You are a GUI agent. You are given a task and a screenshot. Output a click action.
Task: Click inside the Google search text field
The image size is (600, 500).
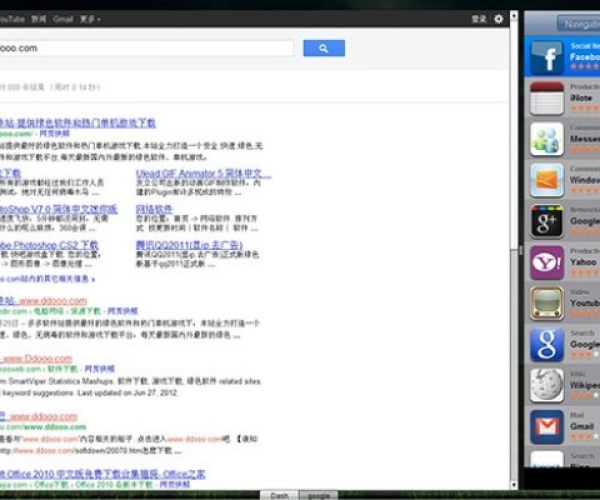click(150, 48)
